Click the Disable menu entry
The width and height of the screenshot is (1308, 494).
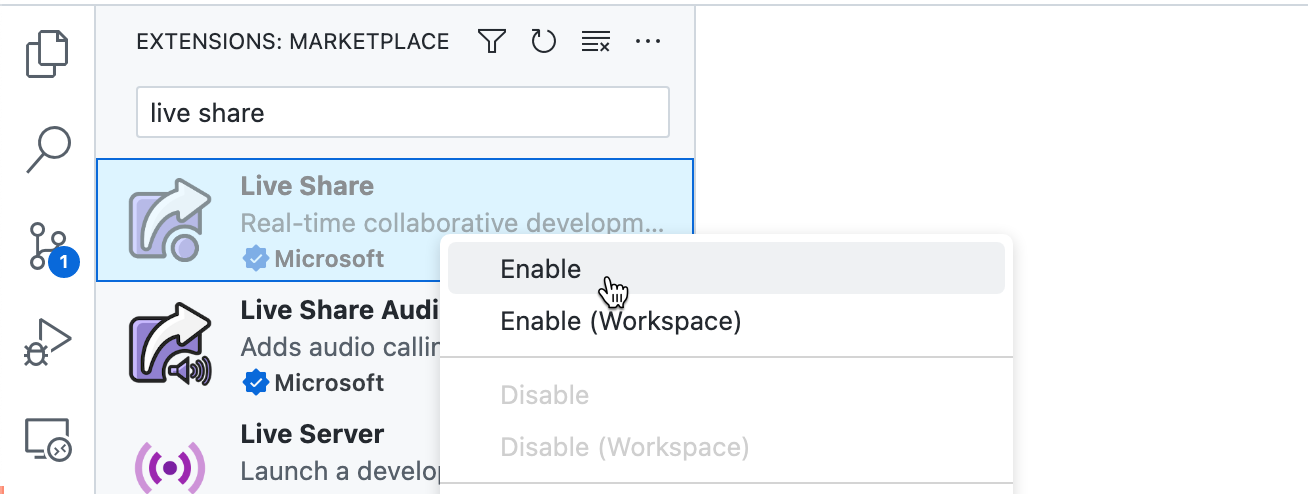coord(544,395)
